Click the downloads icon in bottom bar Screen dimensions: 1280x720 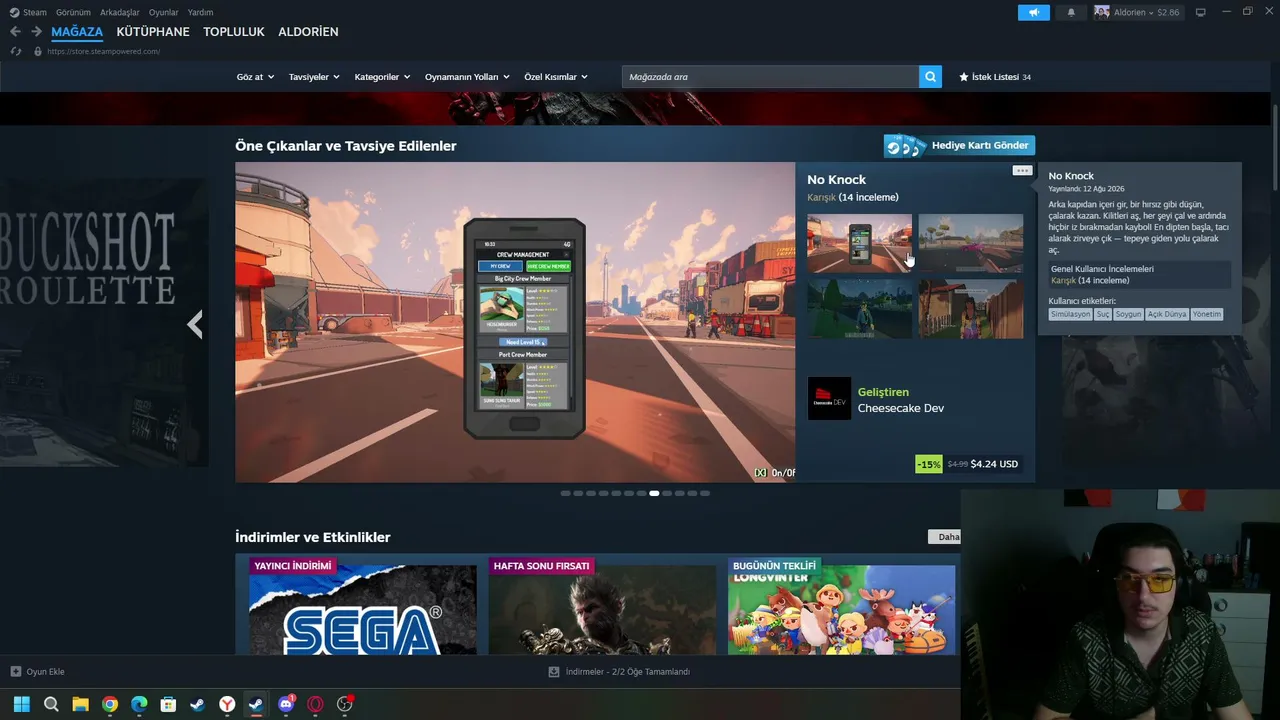click(554, 672)
